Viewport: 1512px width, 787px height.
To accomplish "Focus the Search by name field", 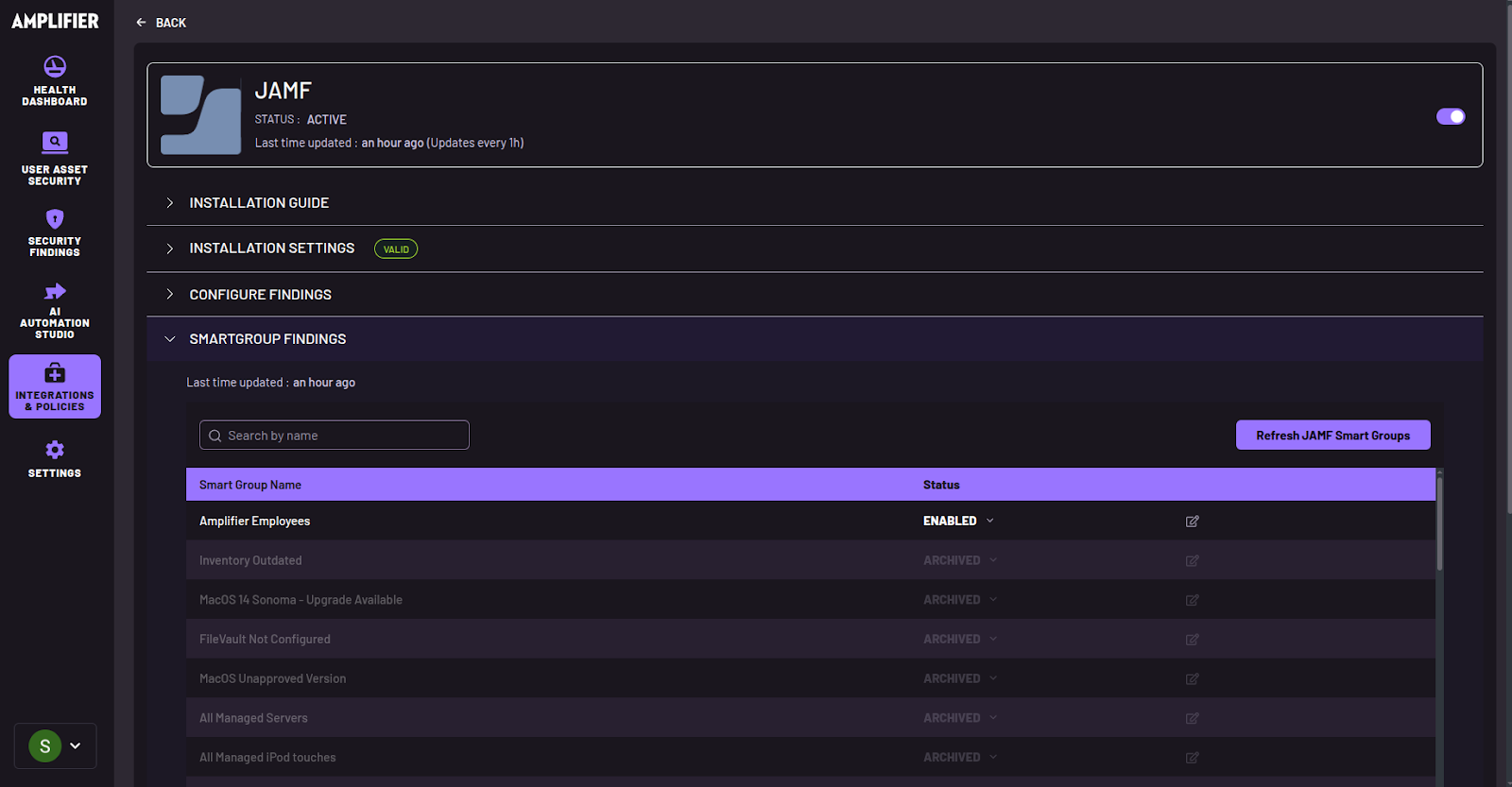I will 335,436.
